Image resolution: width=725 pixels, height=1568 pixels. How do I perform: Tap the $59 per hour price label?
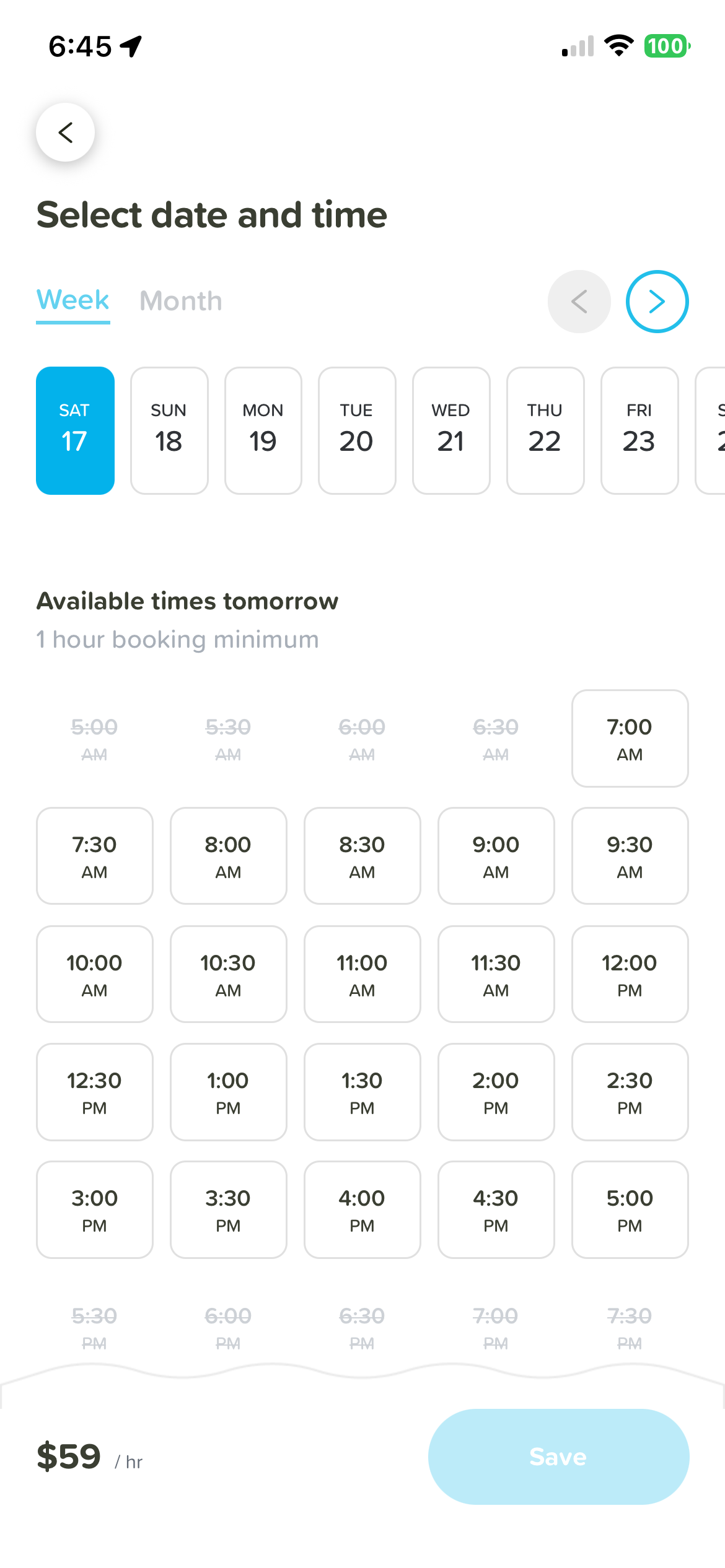(x=89, y=1457)
